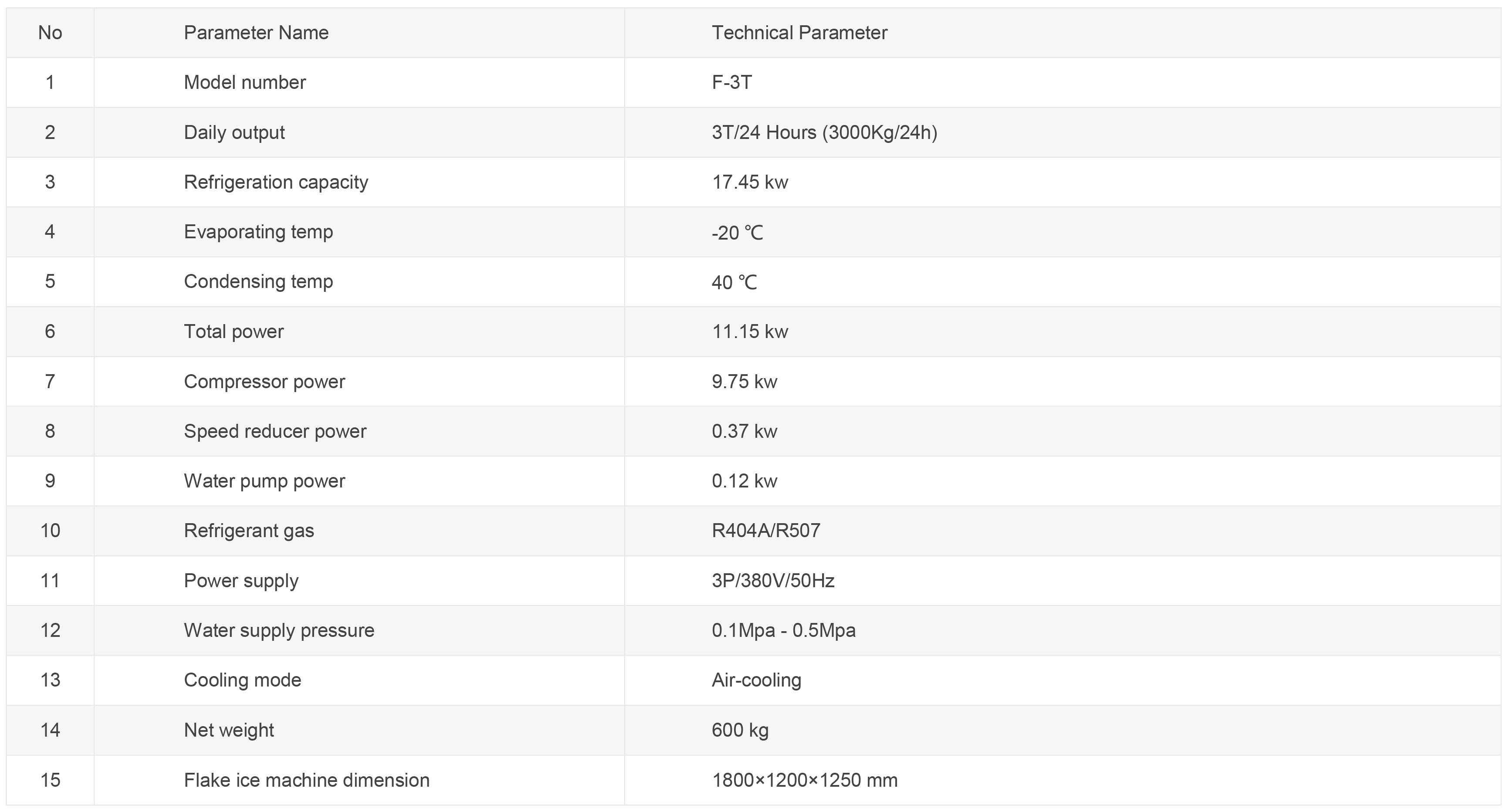The width and height of the screenshot is (1507, 812).
Task: Click the 600 kg net weight value
Action: 740,730
